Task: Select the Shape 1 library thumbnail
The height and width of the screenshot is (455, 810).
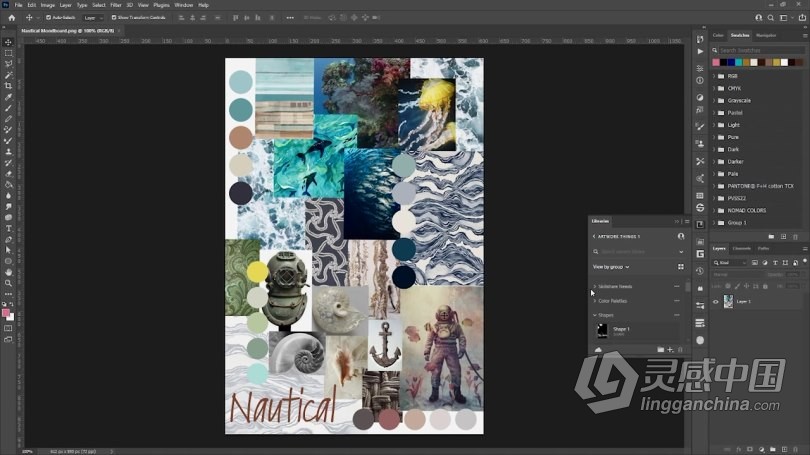Action: (x=602, y=331)
